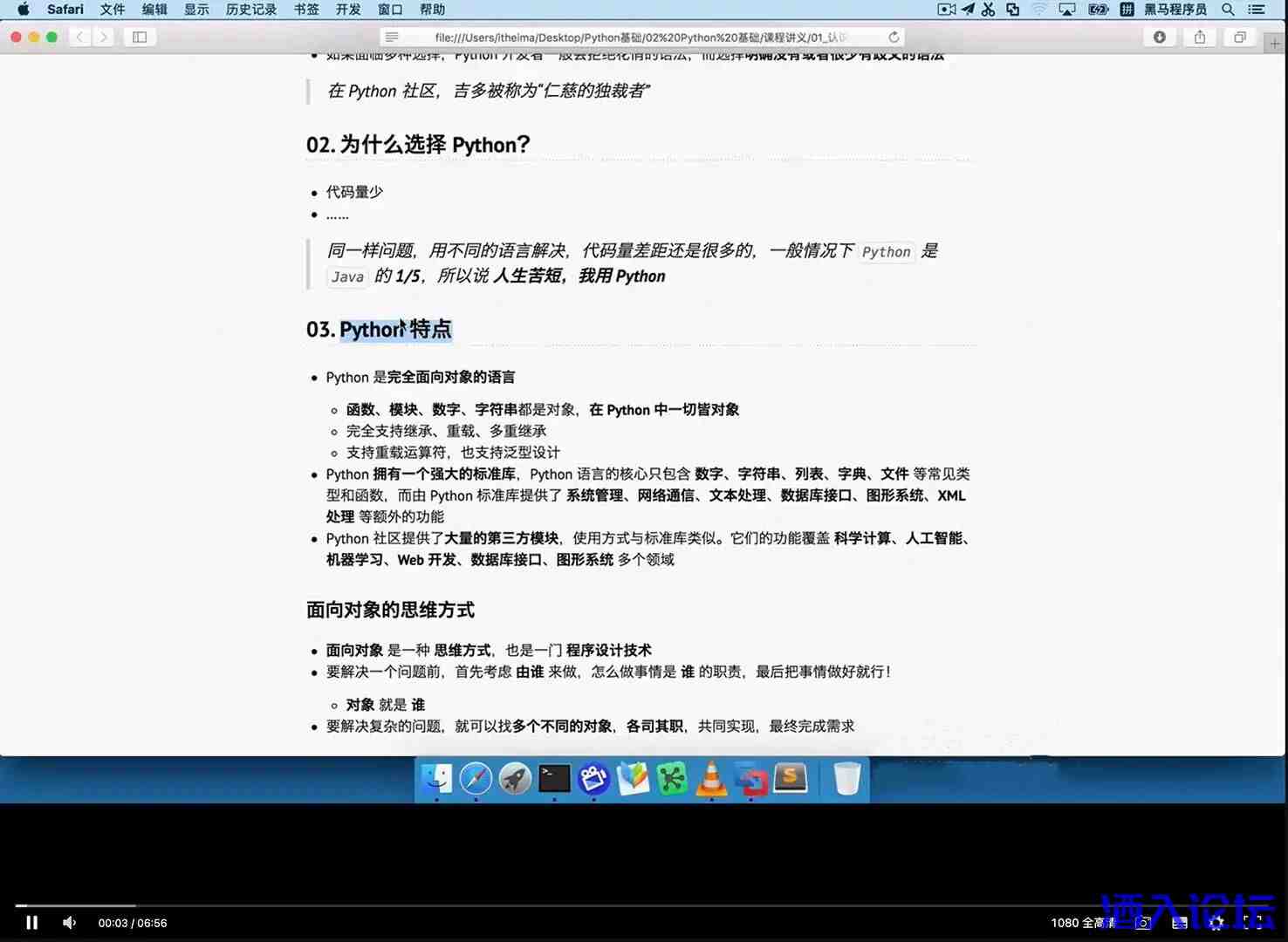Show Safari downloads list

[x=1160, y=37]
